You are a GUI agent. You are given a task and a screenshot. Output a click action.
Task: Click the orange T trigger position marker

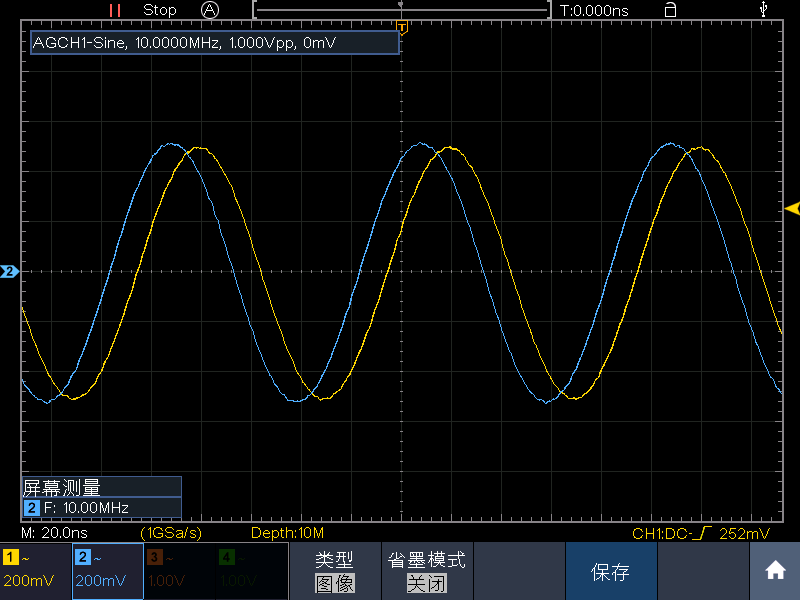(x=401, y=25)
